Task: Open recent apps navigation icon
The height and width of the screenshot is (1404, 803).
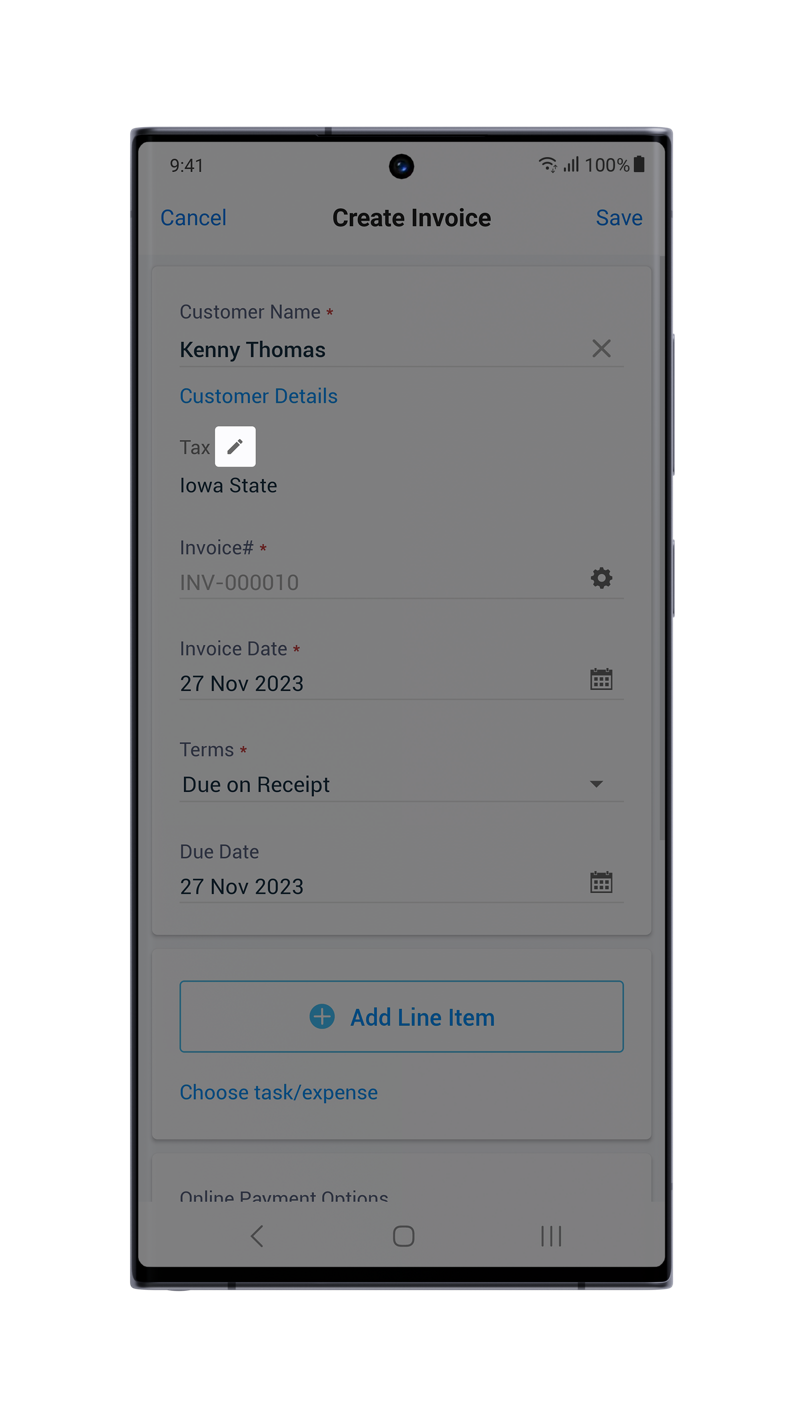Action: pyautogui.click(x=551, y=1236)
